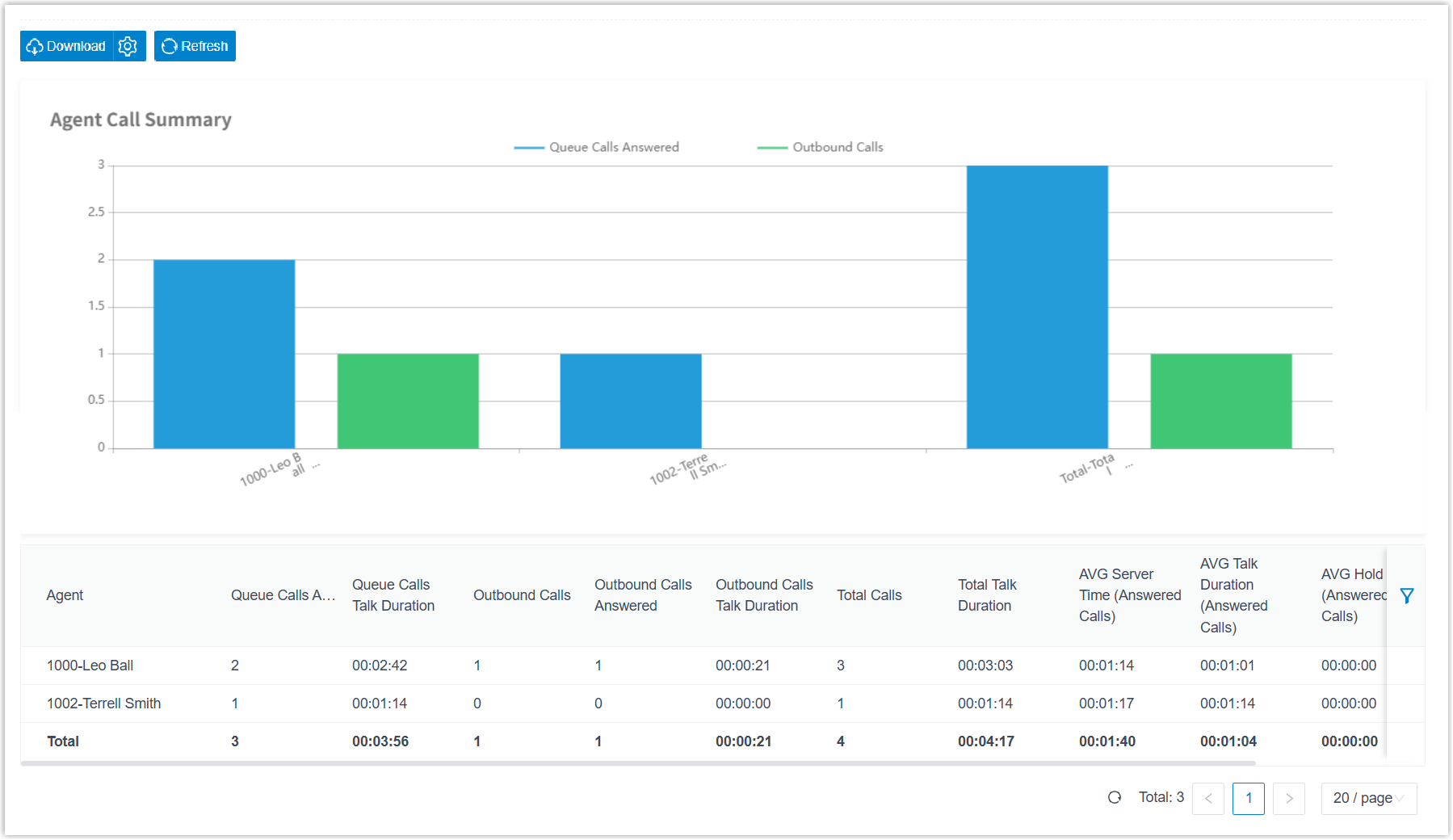The width and height of the screenshot is (1453, 840).
Task: Click 1000-Leo Ball green Outbound Calls bar
Action: (x=408, y=401)
